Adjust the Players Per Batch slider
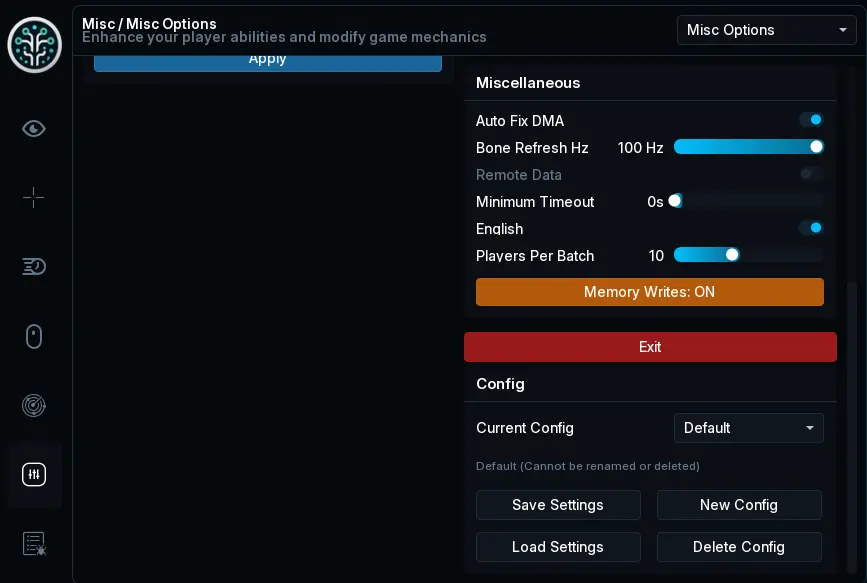The image size is (867, 583). tap(749, 255)
